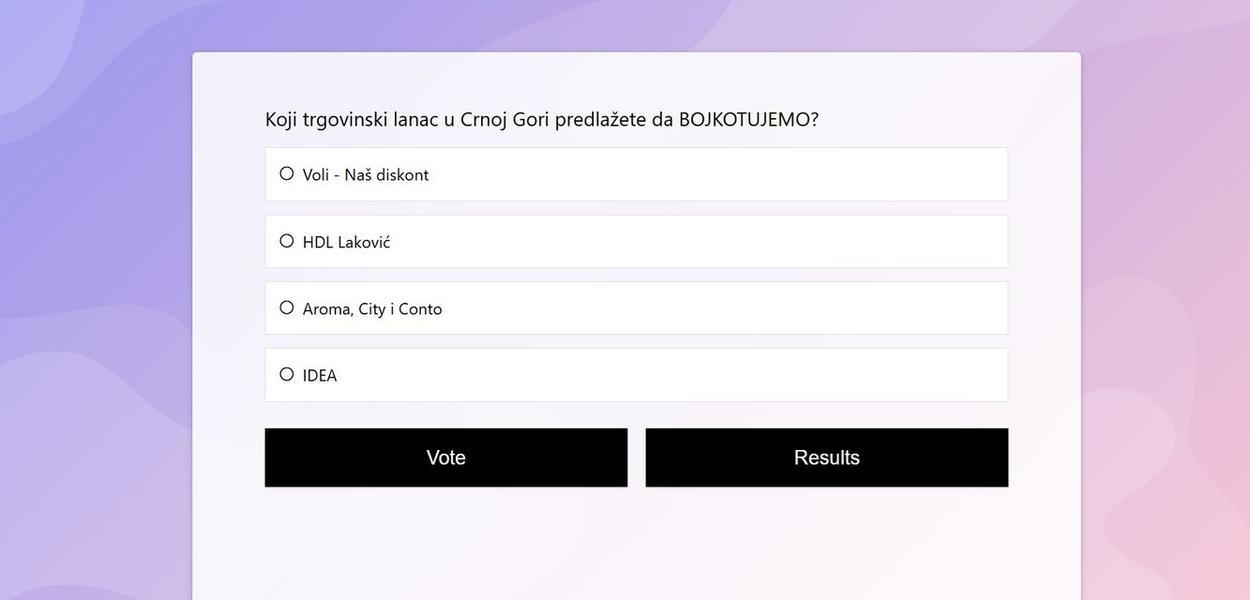1250x600 pixels.
Task: Click the "Aroma, City i Conto" label text
Action: 372,309
